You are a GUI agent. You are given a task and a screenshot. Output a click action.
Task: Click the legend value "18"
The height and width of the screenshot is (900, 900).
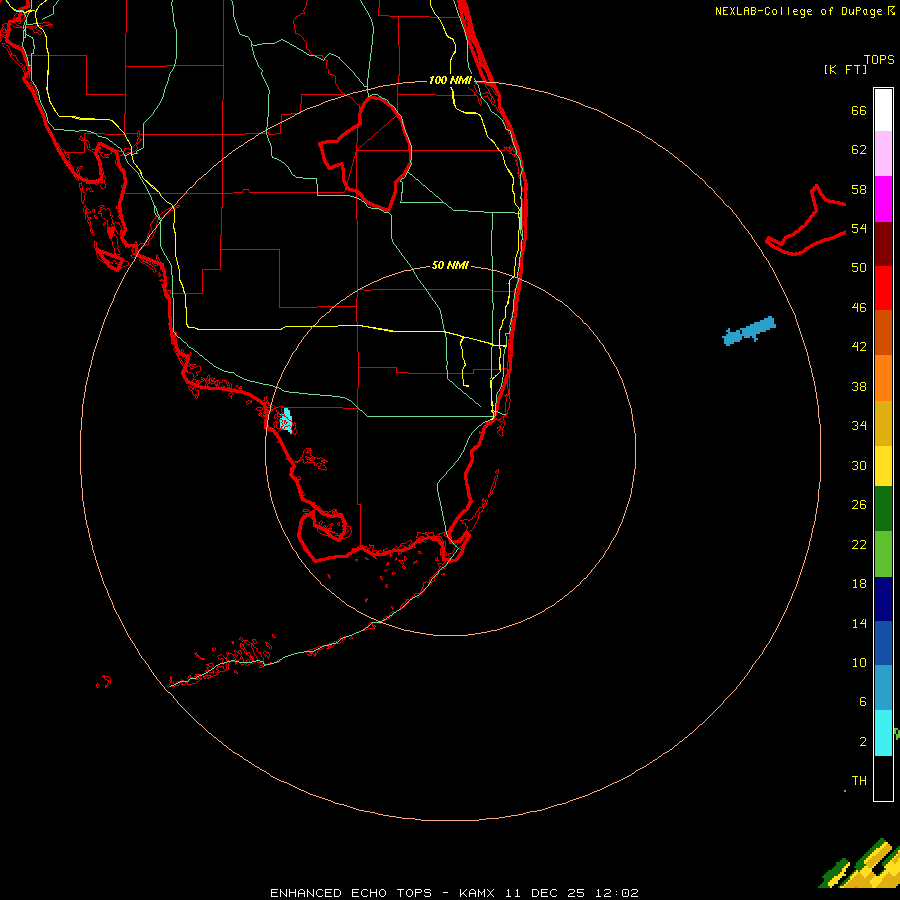click(859, 584)
